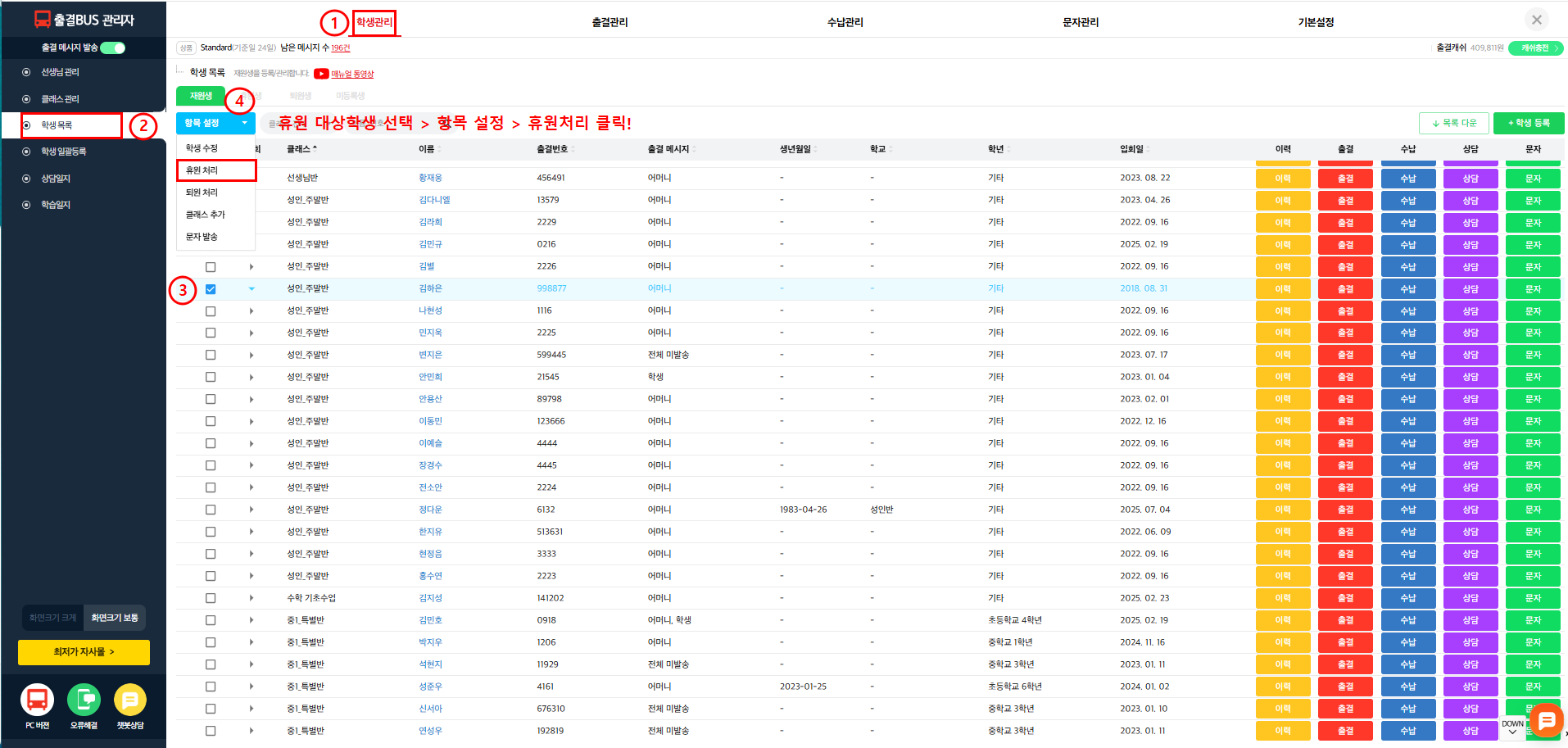The width and height of the screenshot is (1568, 748).
Task: Click the PC버전 bus icon
Action: coord(37,700)
